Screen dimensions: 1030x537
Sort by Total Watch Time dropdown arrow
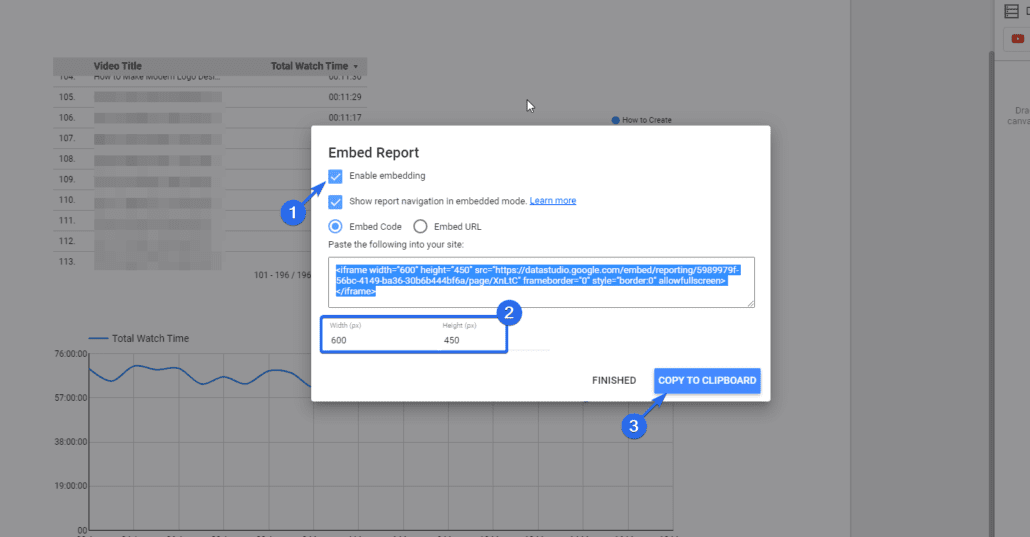355,66
